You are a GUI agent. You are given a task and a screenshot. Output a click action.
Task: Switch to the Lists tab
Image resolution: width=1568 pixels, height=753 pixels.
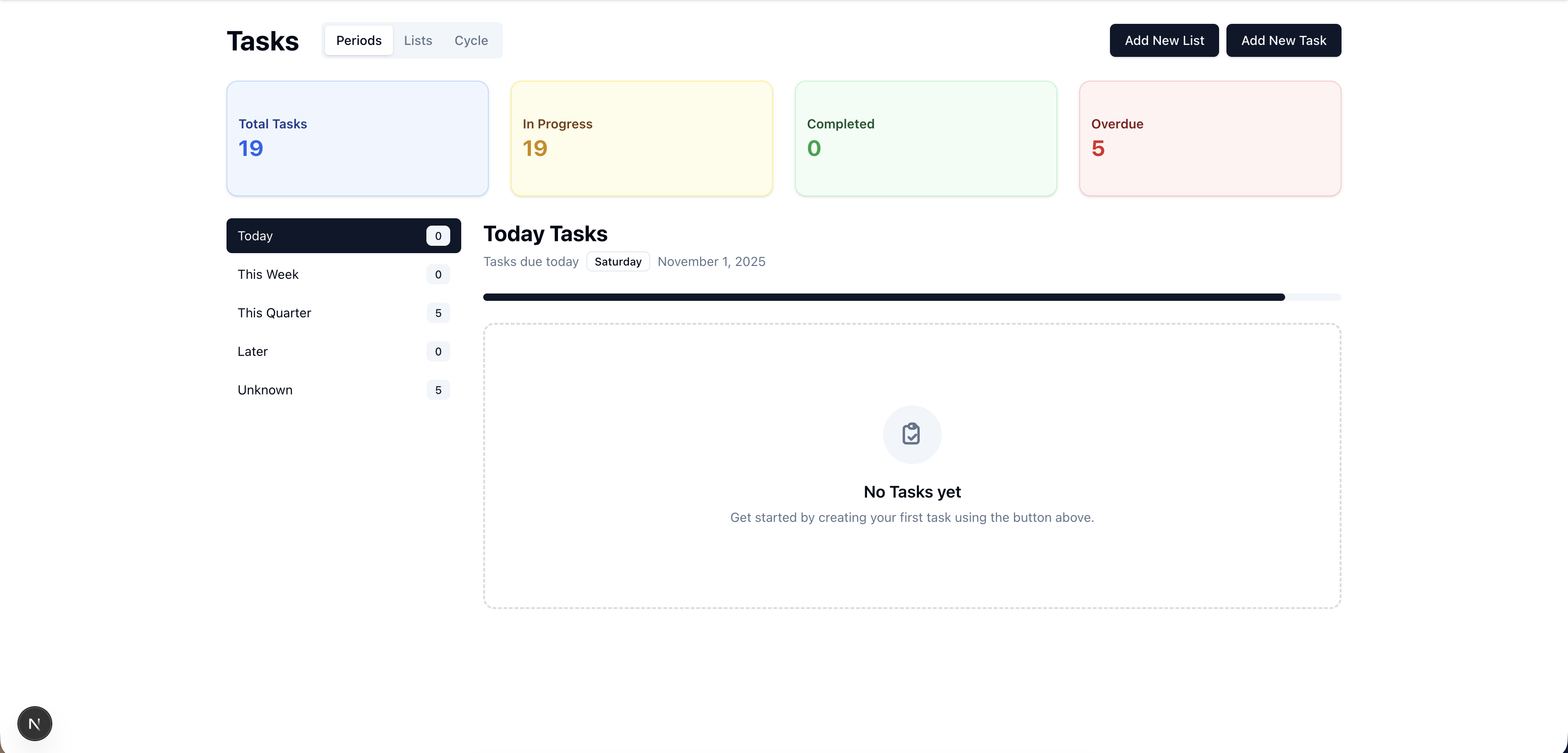(418, 40)
